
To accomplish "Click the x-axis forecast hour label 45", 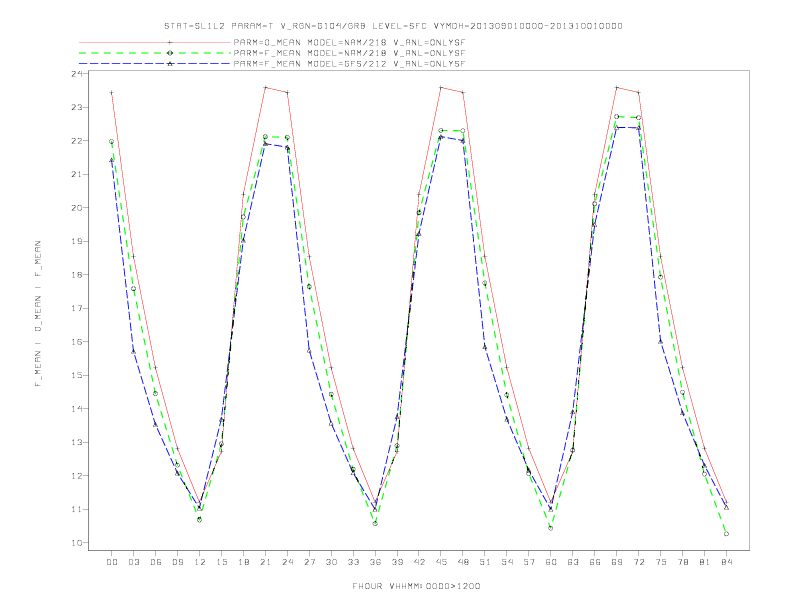I will click(441, 562).
